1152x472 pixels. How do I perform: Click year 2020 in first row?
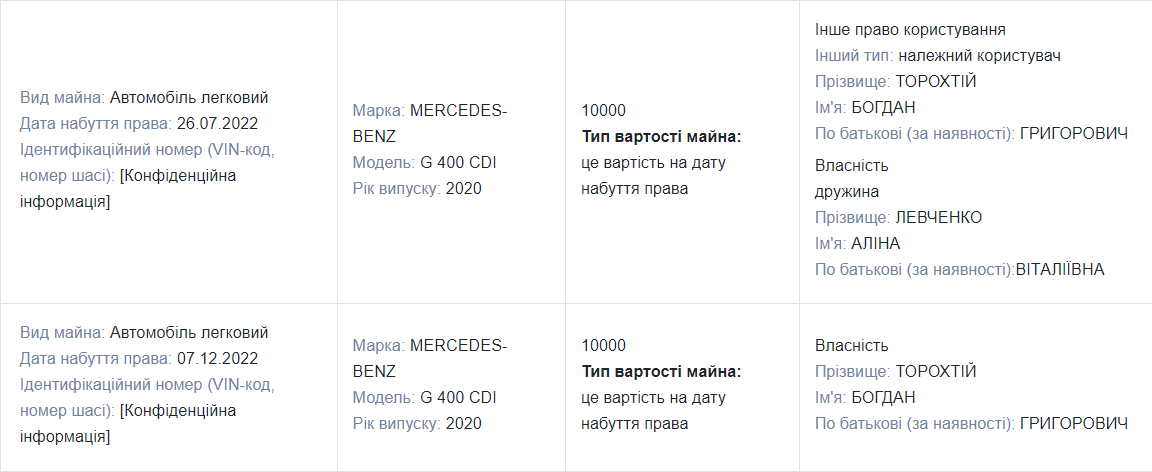(464, 189)
